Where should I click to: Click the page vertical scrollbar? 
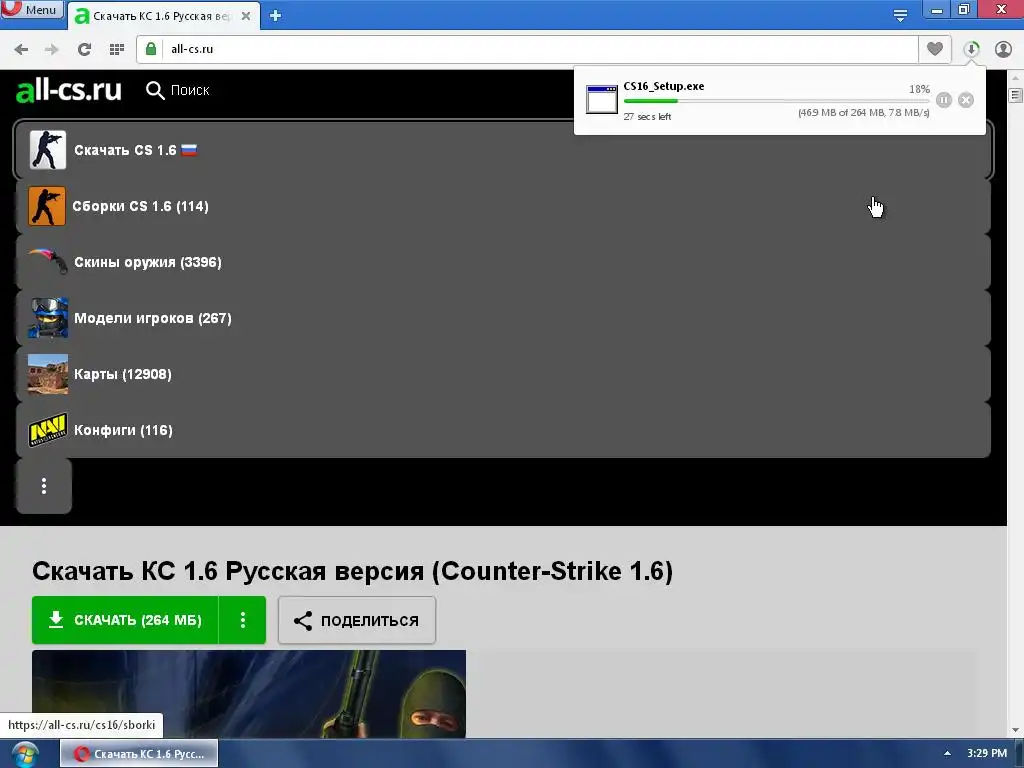[1015, 403]
